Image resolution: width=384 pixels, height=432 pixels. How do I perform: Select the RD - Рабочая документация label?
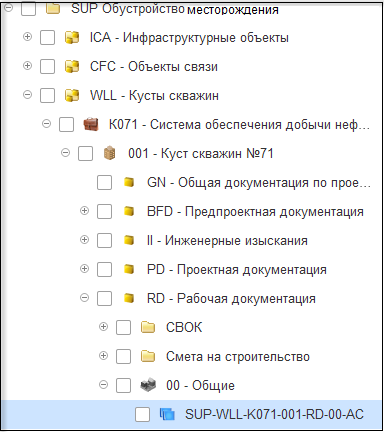point(231,298)
